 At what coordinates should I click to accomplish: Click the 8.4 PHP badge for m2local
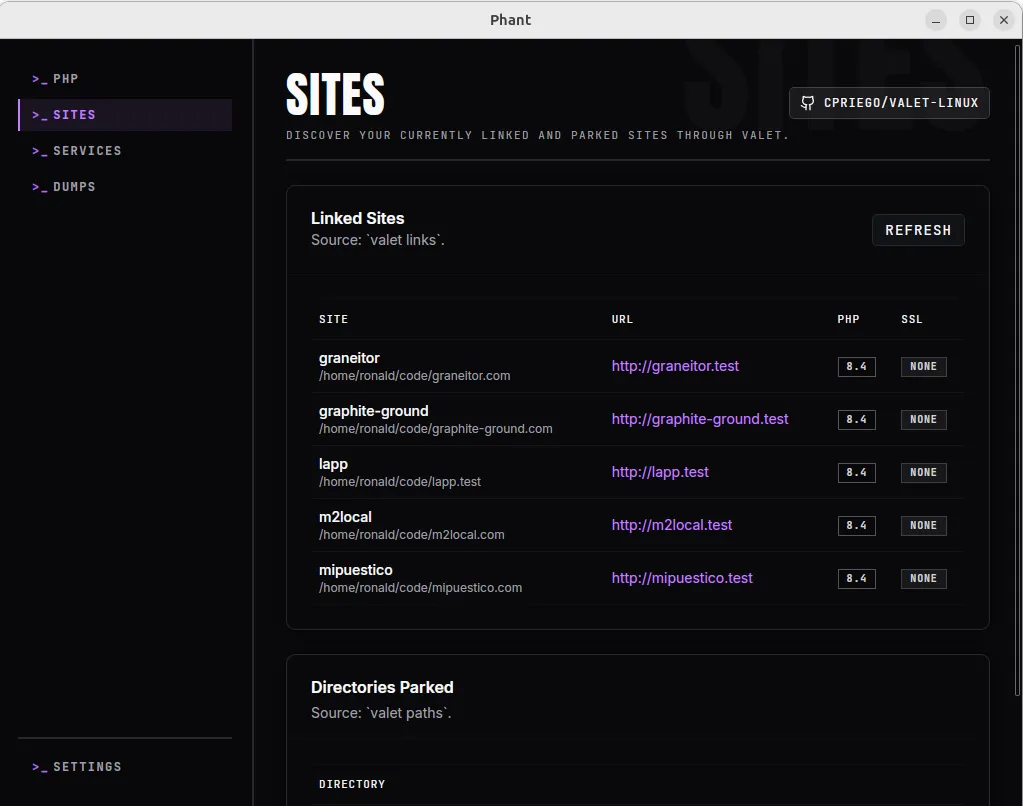(x=857, y=525)
